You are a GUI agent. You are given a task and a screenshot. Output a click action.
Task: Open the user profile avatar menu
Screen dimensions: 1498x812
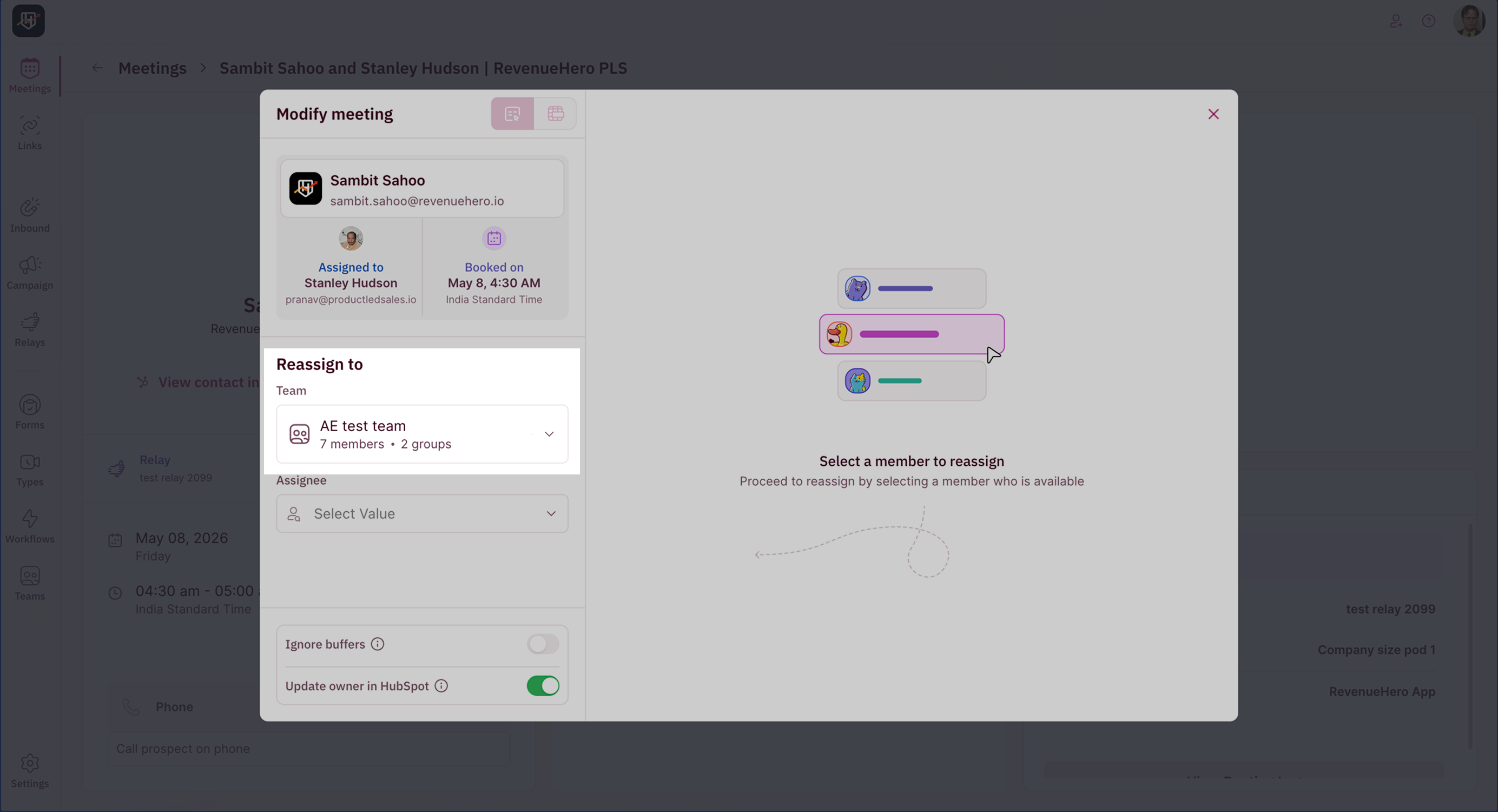(x=1469, y=21)
